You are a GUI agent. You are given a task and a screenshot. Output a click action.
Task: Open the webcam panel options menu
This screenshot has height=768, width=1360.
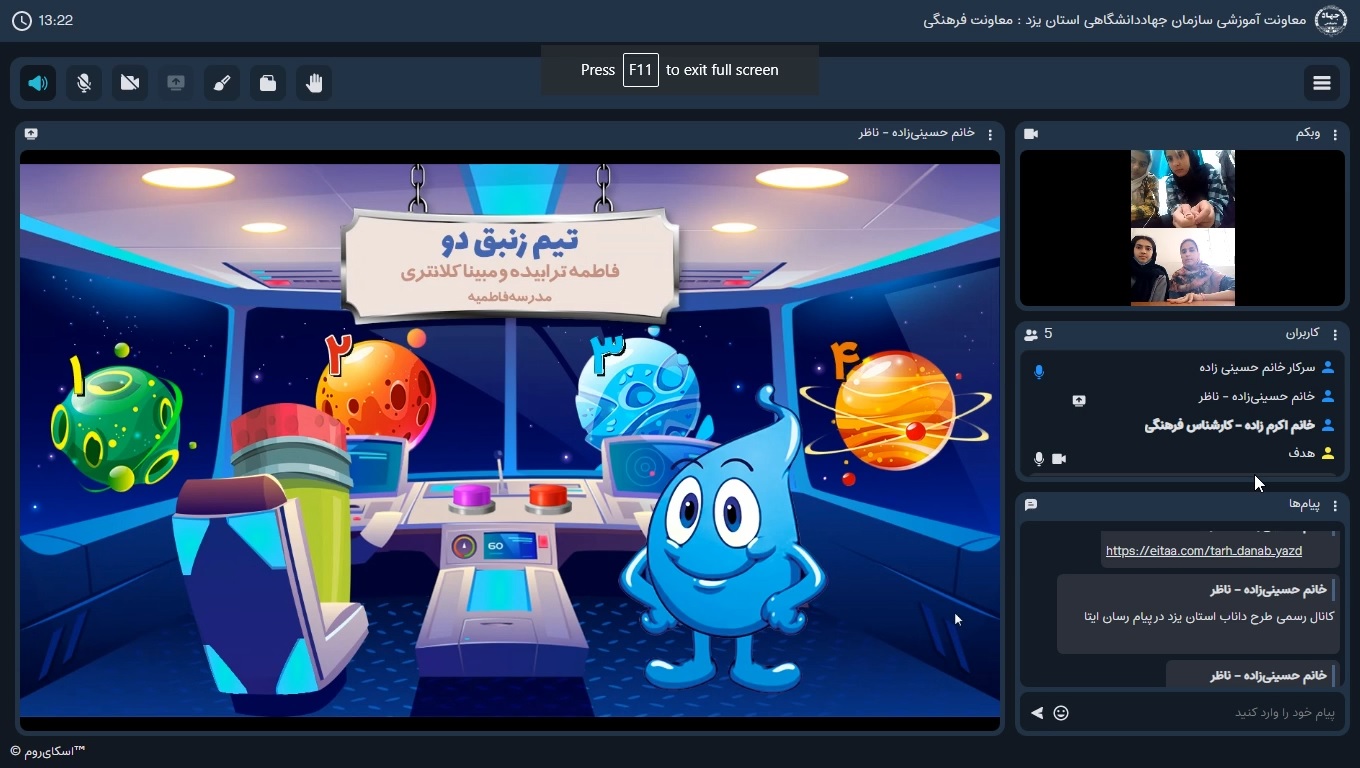coord(1335,134)
